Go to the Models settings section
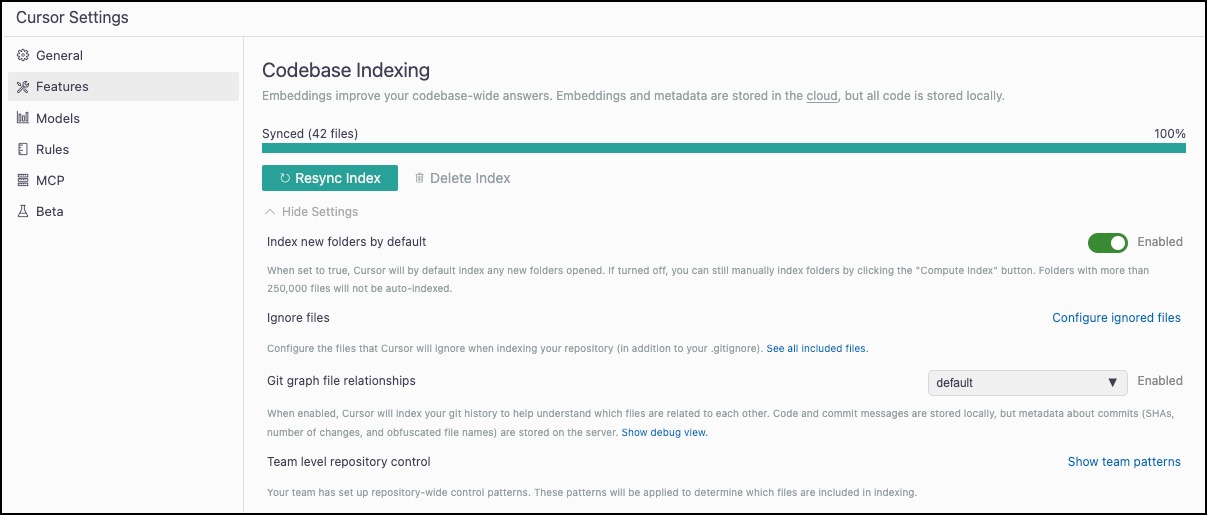Screen dimensions: 1207x515 point(124,118)
